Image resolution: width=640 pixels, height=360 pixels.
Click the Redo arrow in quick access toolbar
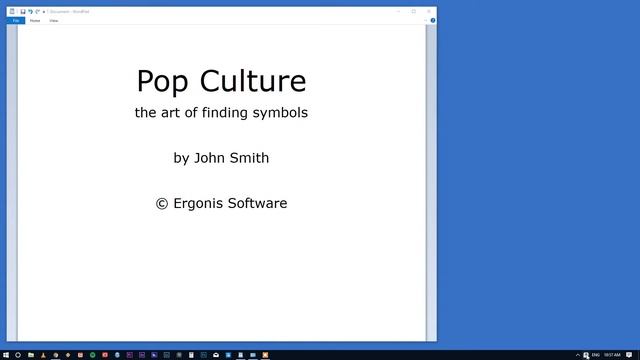tap(38, 11)
